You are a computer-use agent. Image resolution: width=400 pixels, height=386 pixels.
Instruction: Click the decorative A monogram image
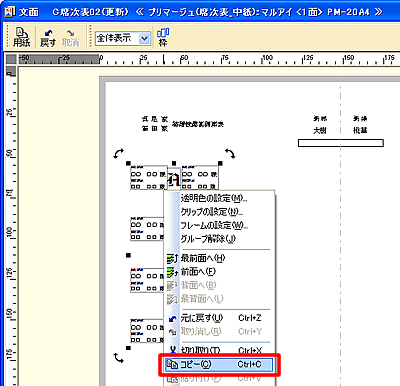174,179
